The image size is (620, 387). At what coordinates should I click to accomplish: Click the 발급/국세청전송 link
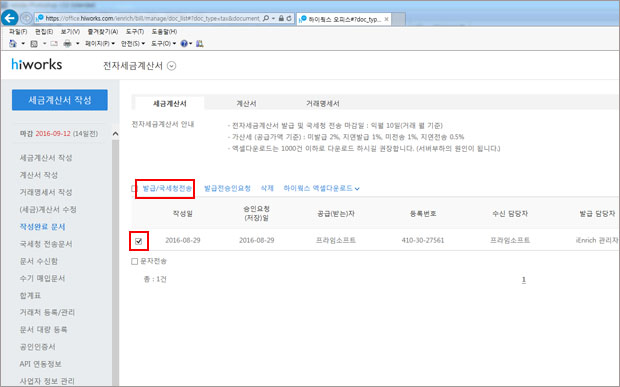click(167, 188)
